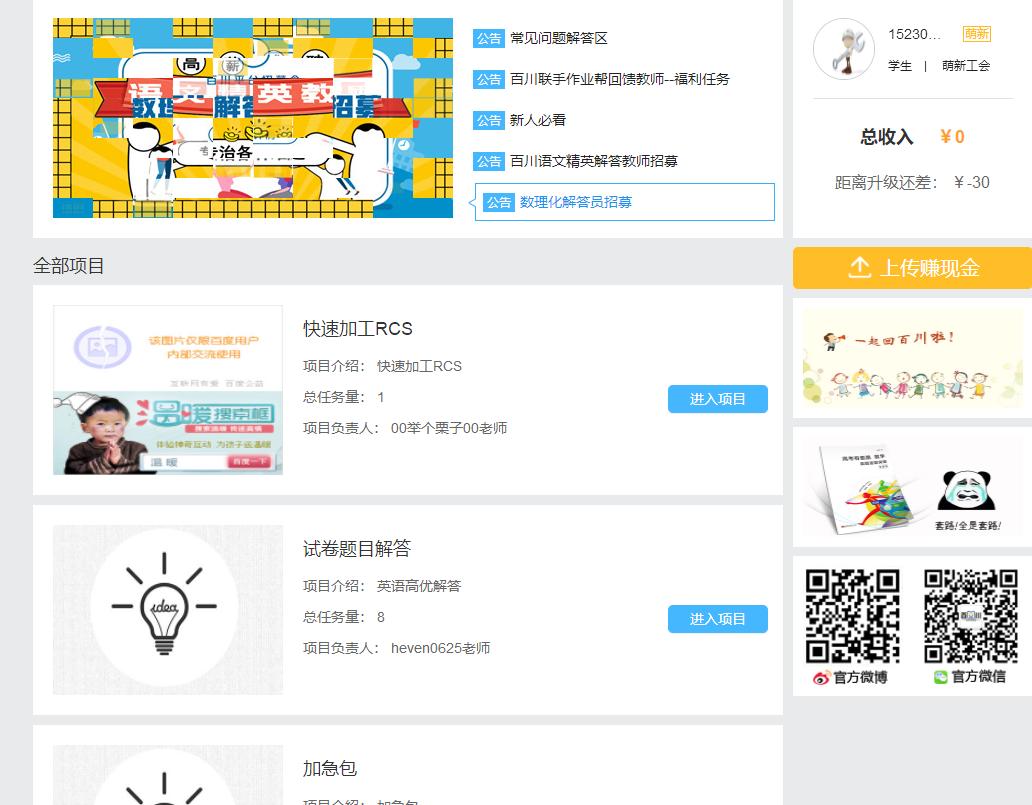The height and width of the screenshot is (805, 1032).
Task: Click the 一起回百川 sidebar banner
Action: (x=911, y=358)
